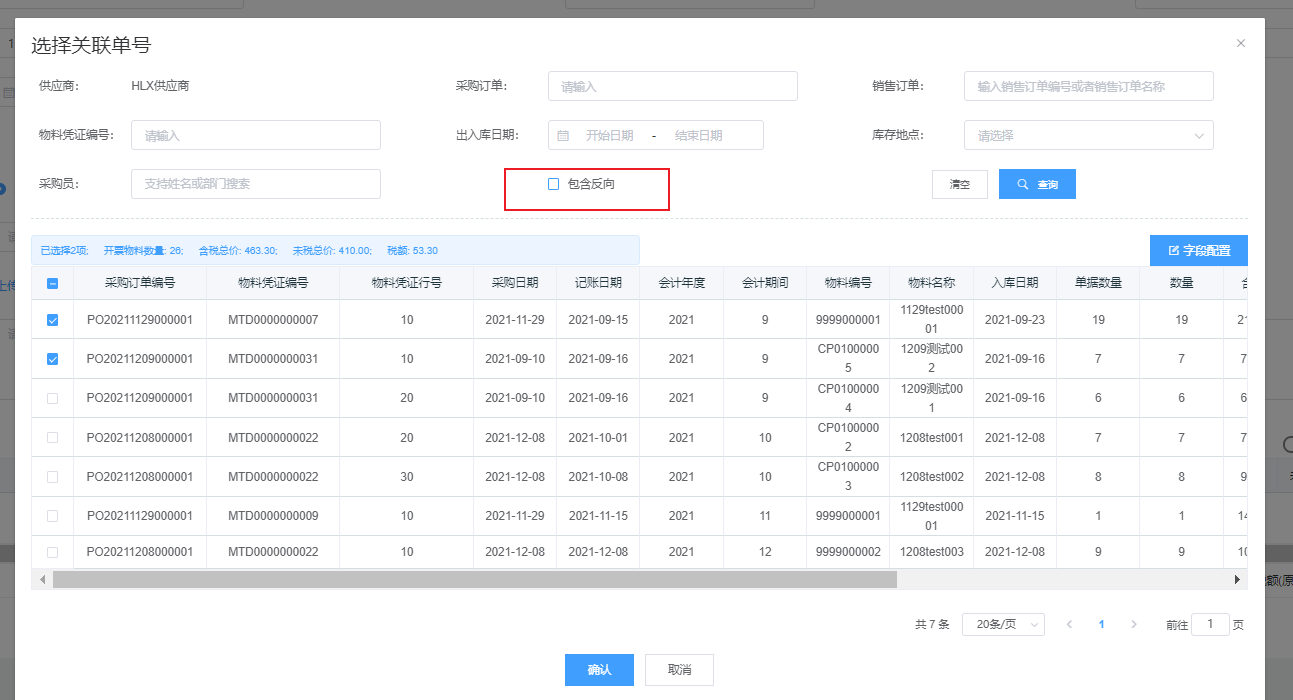This screenshot has height=700, width=1293.
Task: Check the row for MTD0000000009
Action: tap(53, 516)
